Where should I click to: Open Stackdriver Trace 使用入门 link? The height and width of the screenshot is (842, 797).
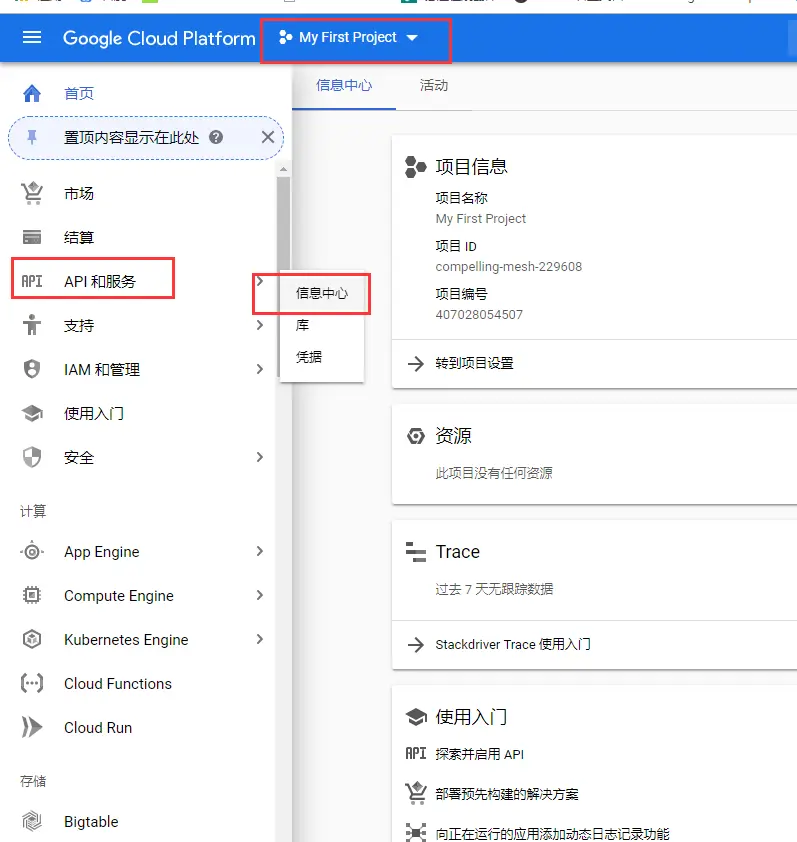[513, 644]
